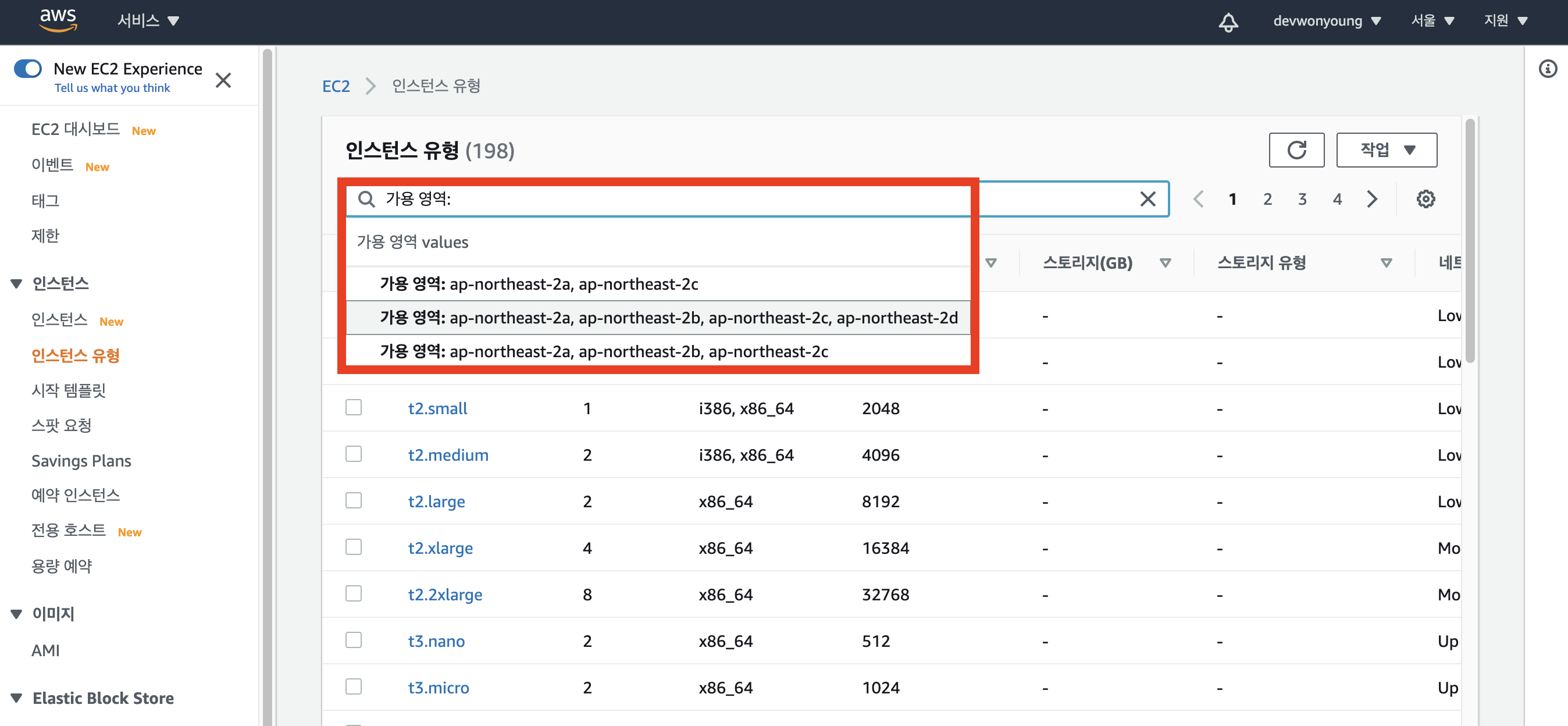Toggle the New EC2 Experience switch
The width and height of the screenshot is (1568, 726).
tap(28, 69)
